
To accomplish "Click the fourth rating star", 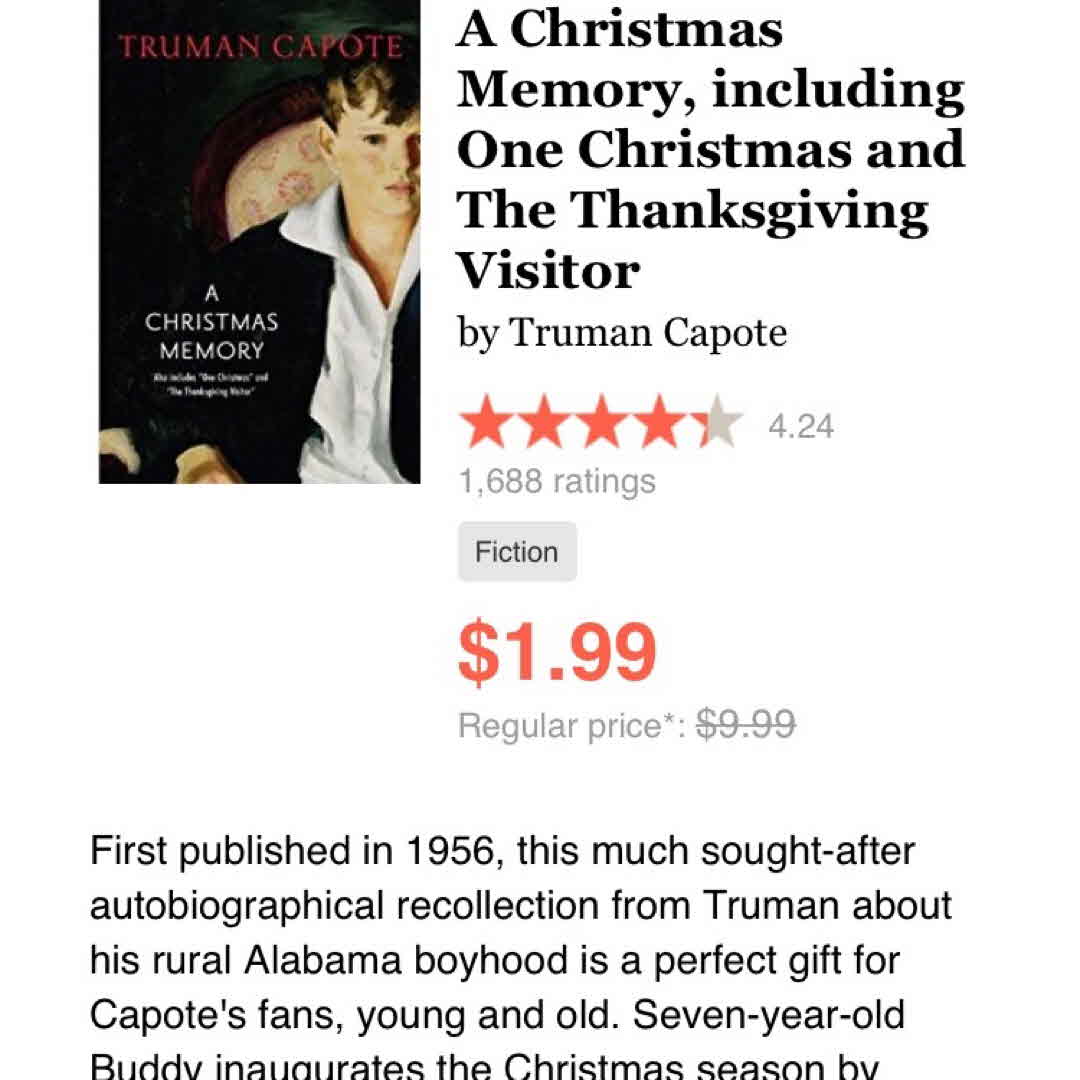I will tap(660, 425).
